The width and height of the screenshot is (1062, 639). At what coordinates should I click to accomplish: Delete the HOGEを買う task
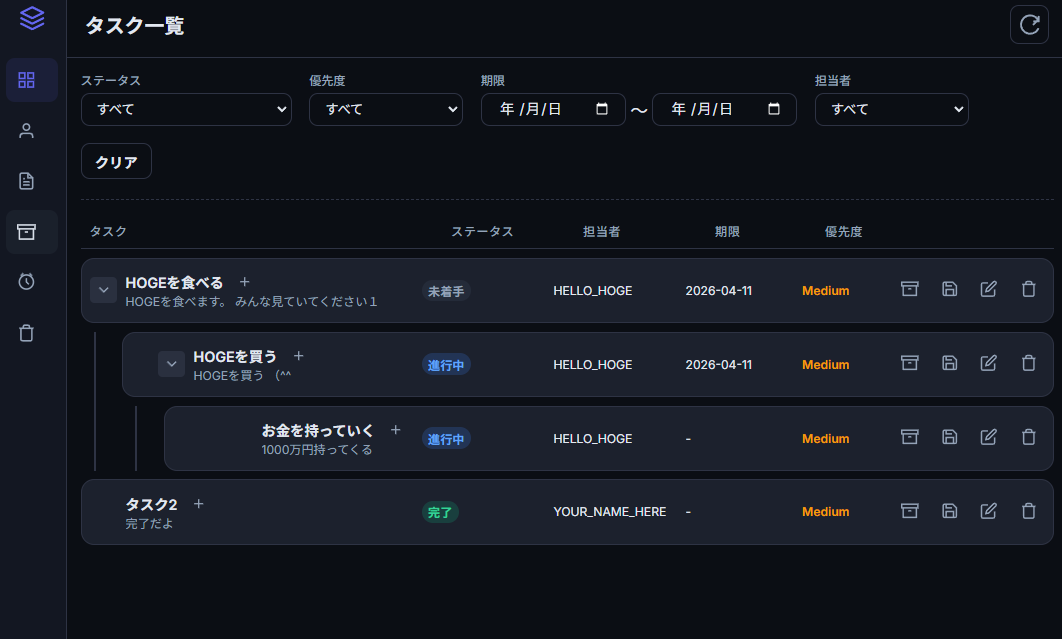pos(1028,363)
